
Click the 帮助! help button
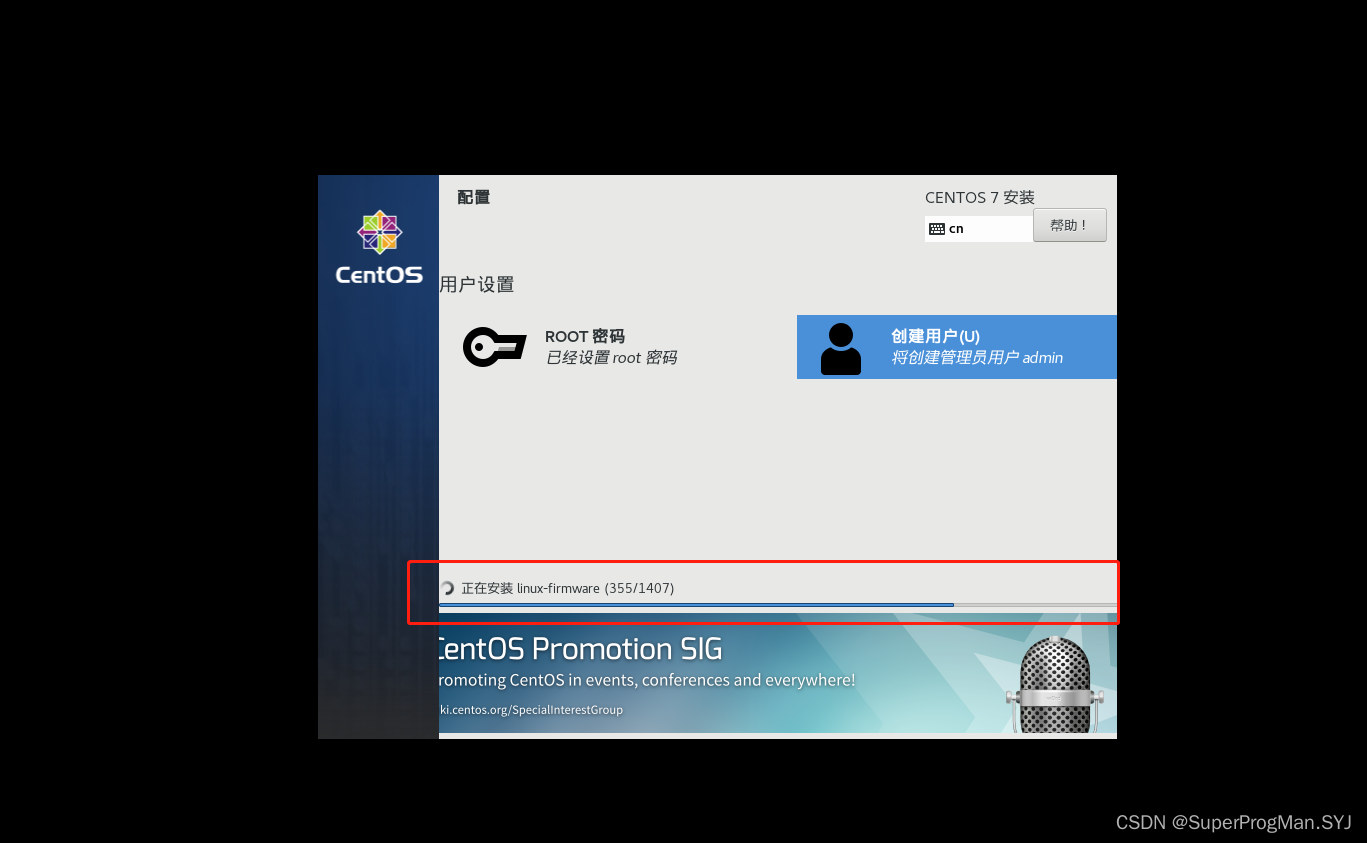(1069, 225)
